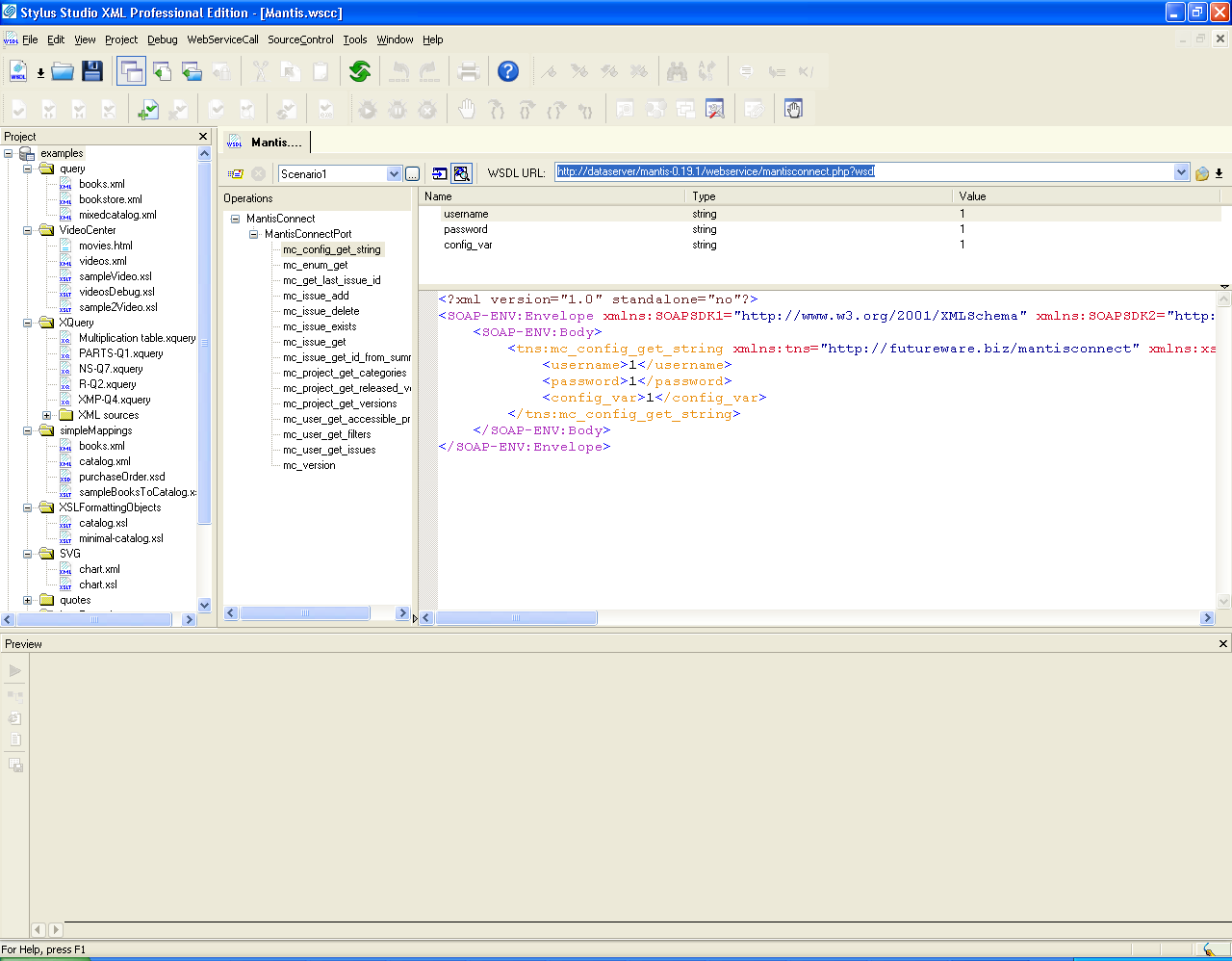Image resolution: width=1232 pixels, height=961 pixels.
Task: Print the current document
Action: (x=469, y=71)
